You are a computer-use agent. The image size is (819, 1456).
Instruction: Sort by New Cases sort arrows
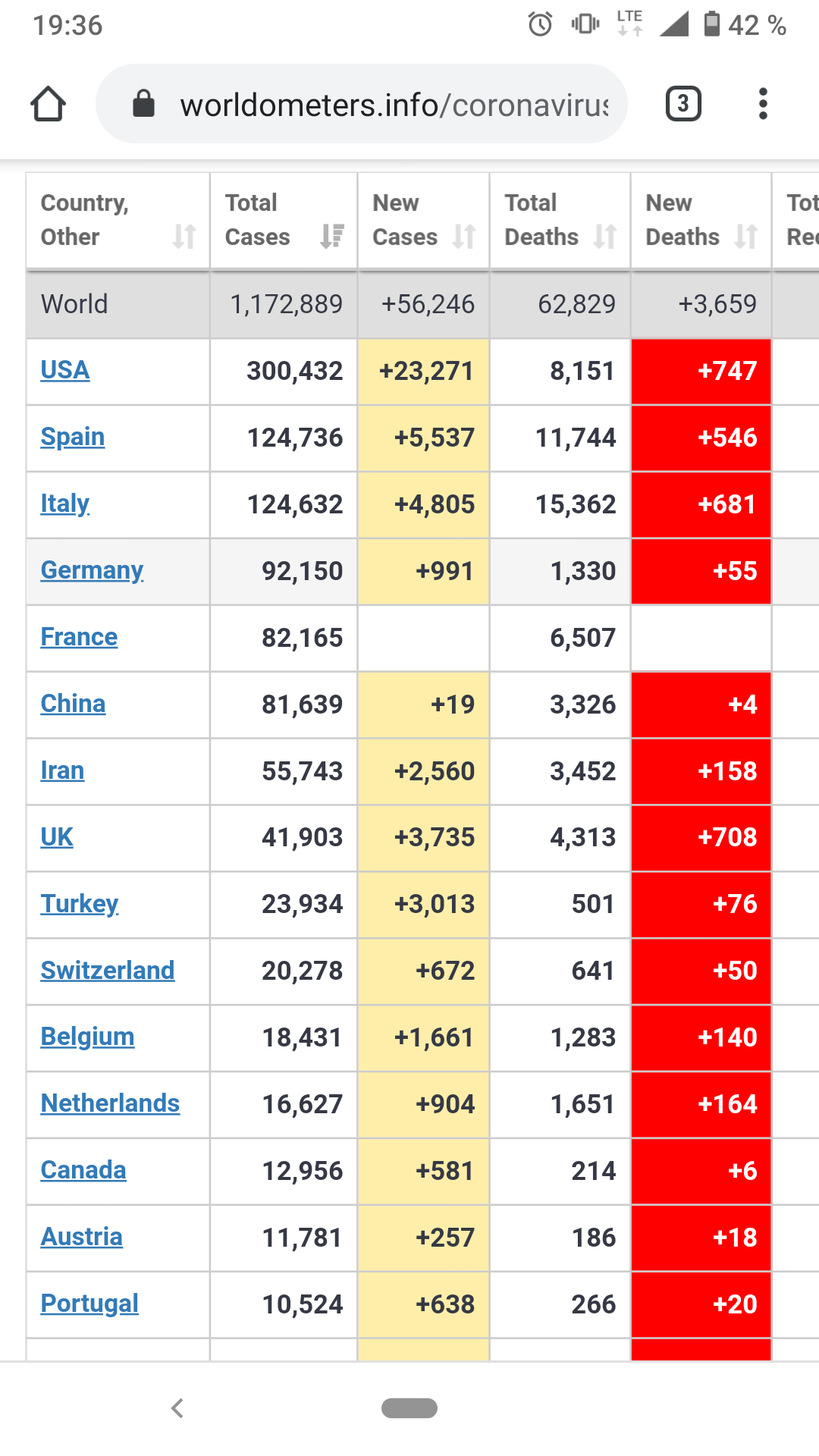pos(464,237)
